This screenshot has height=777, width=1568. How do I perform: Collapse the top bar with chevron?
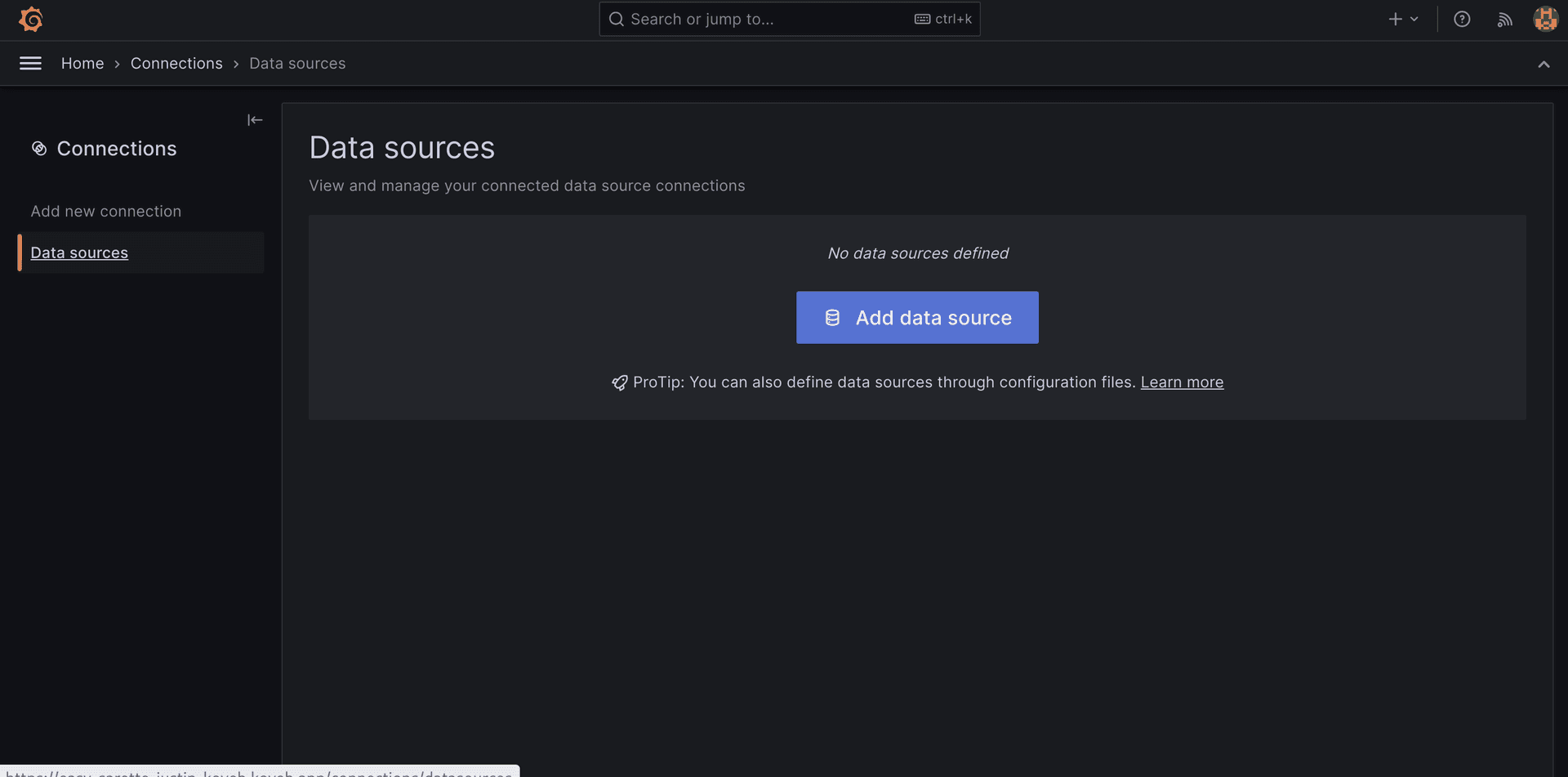1543,65
